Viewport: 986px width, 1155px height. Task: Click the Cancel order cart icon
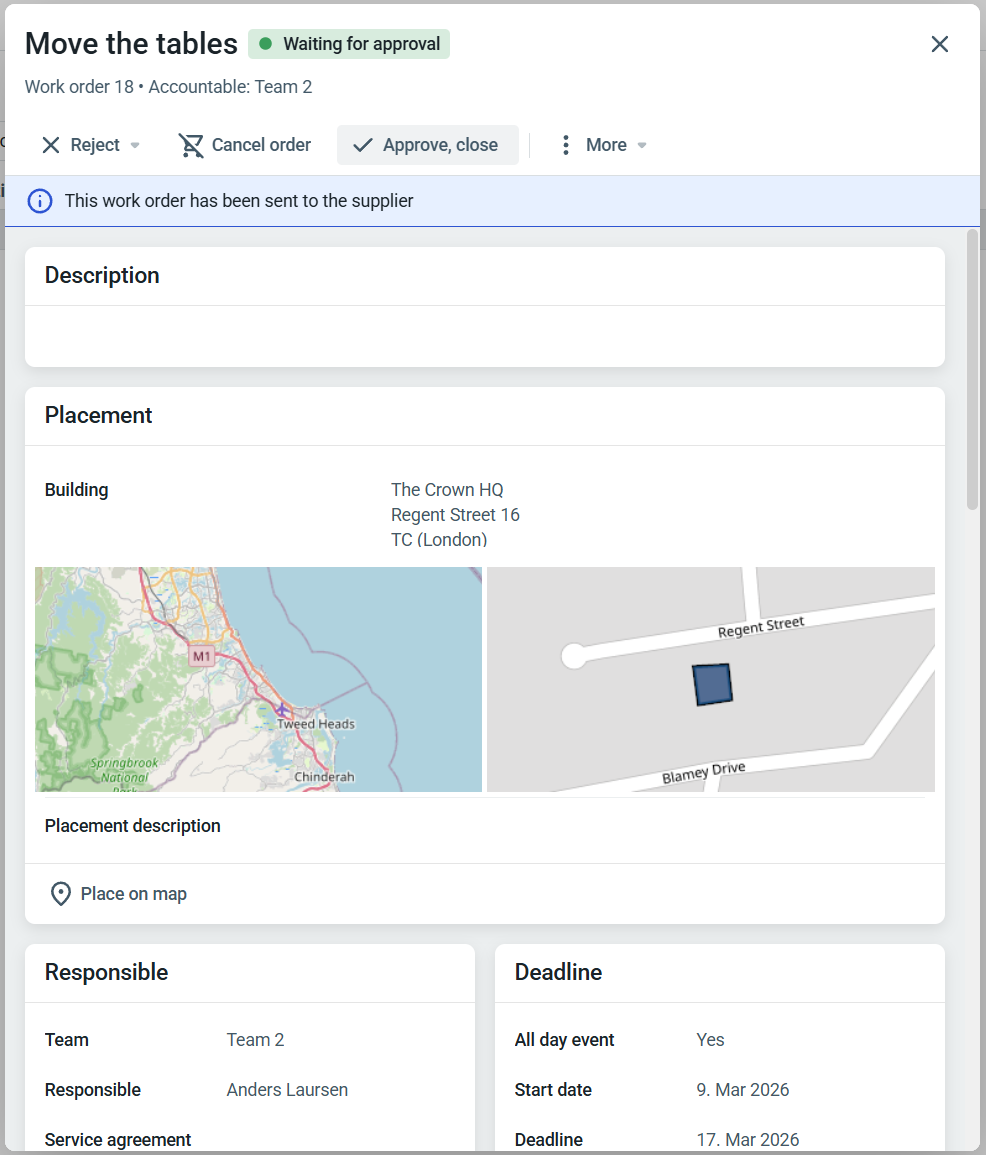(x=191, y=145)
